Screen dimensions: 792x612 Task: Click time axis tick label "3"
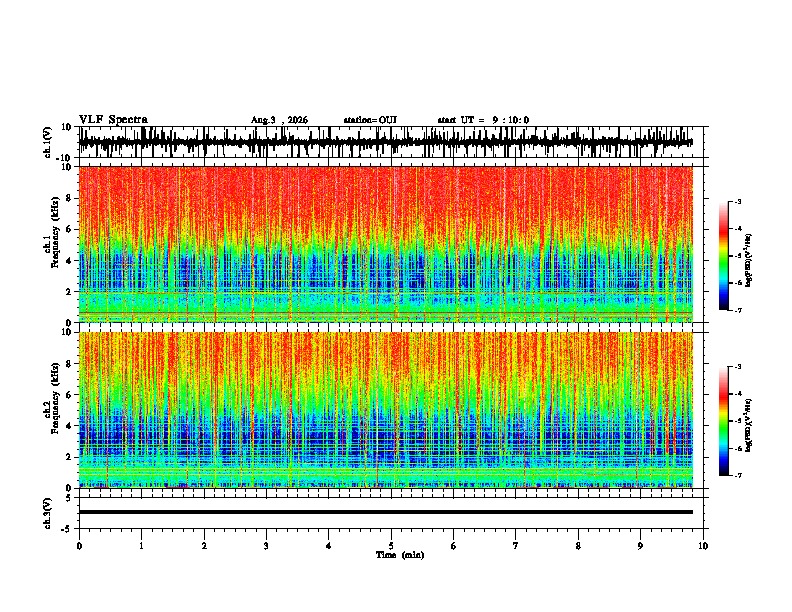coord(266,546)
